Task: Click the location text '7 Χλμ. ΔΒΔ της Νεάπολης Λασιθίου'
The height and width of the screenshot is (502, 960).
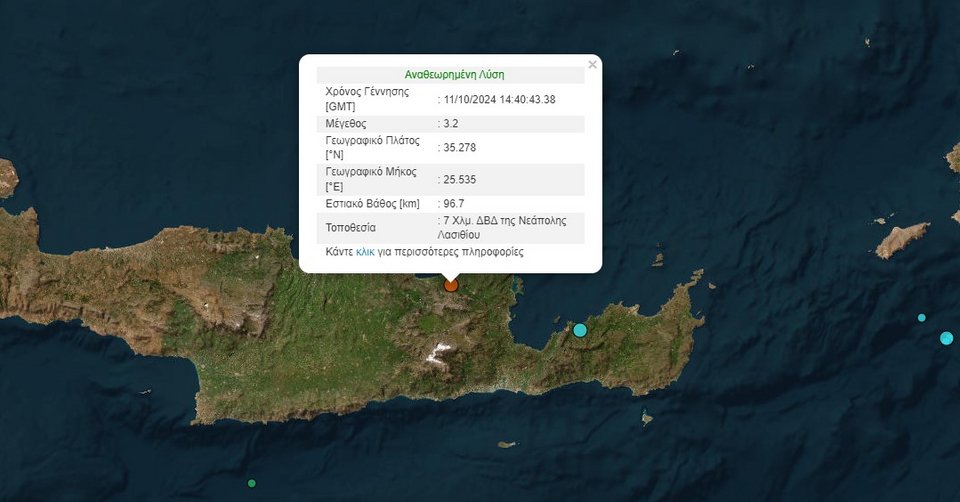Action: point(502,228)
